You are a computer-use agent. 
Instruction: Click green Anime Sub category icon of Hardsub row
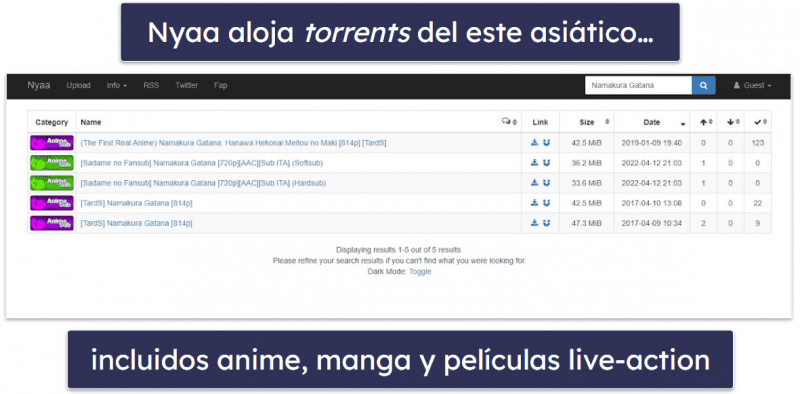point(52,183)
